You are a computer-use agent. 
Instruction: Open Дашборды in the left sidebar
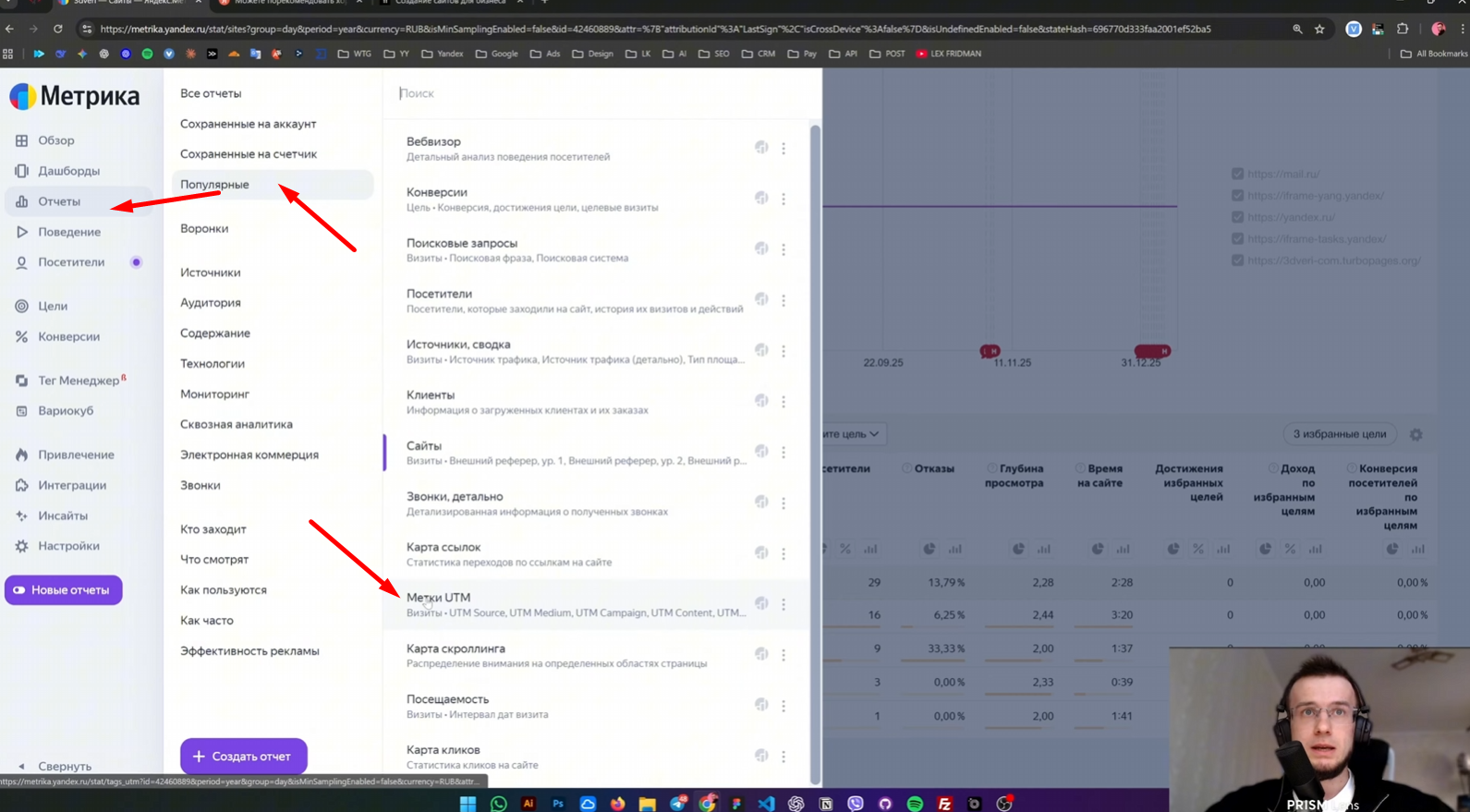pyautogui.click(x=68, y=171)
